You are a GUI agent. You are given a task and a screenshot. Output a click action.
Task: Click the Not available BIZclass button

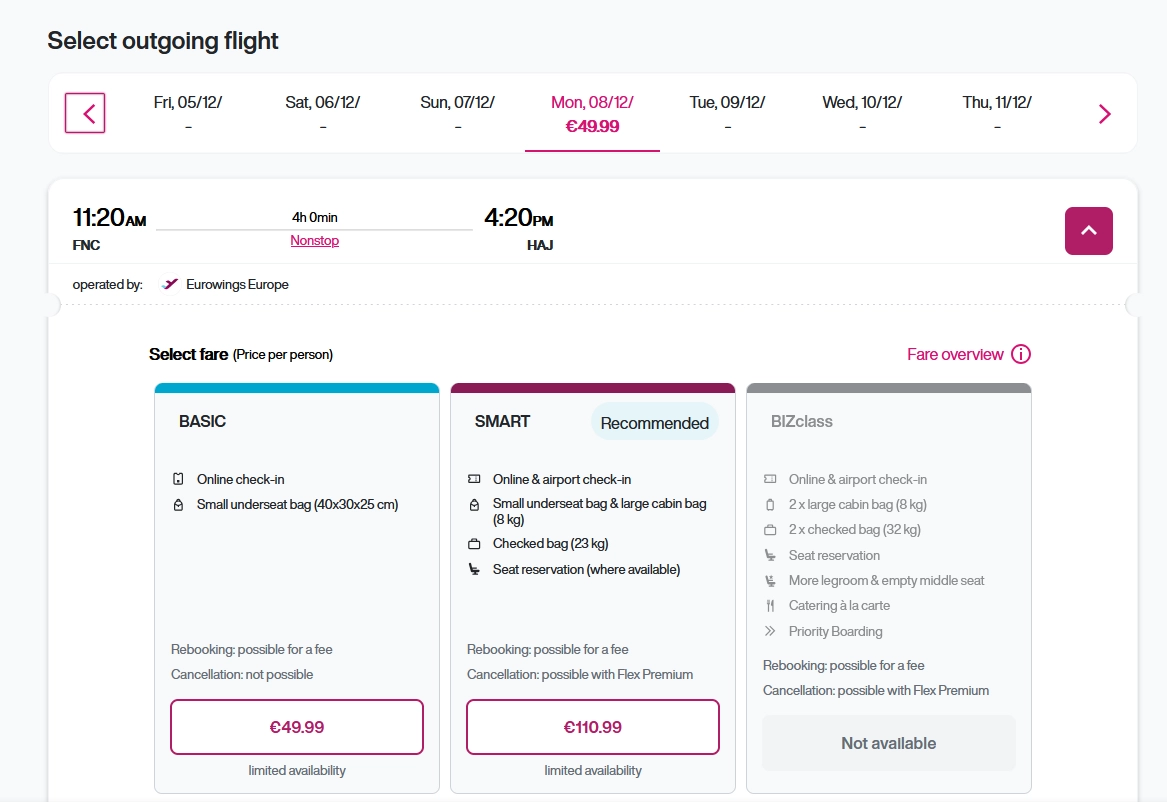click(x=888, y=743)
